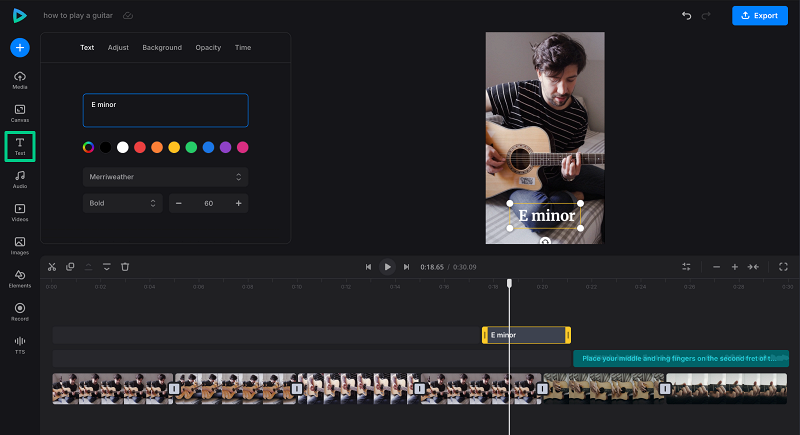Open the Images sidebar panel

click(x=20, y=246)
